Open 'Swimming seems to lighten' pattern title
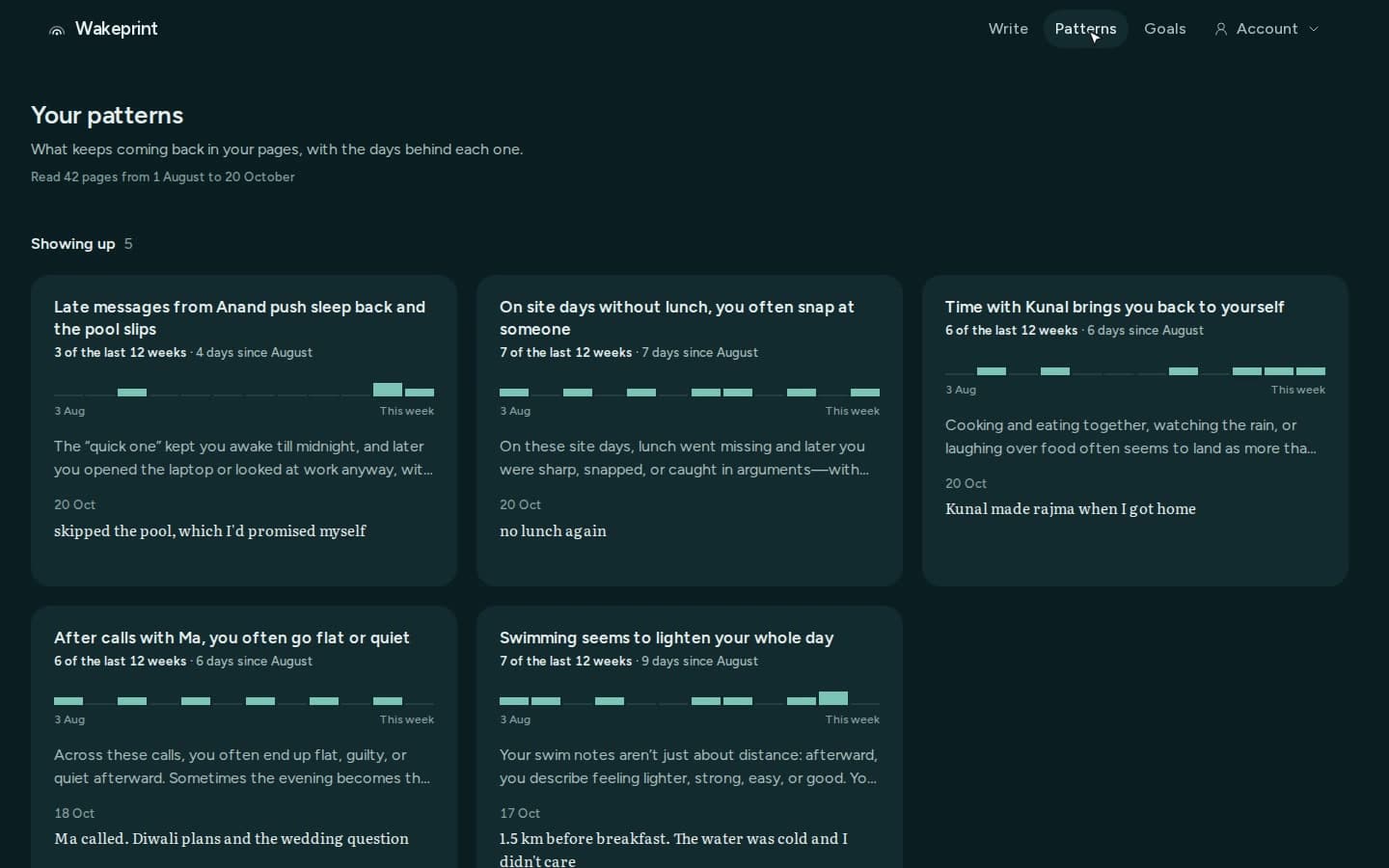Viewport: 1389px width, 868px height. coord(667,637)
